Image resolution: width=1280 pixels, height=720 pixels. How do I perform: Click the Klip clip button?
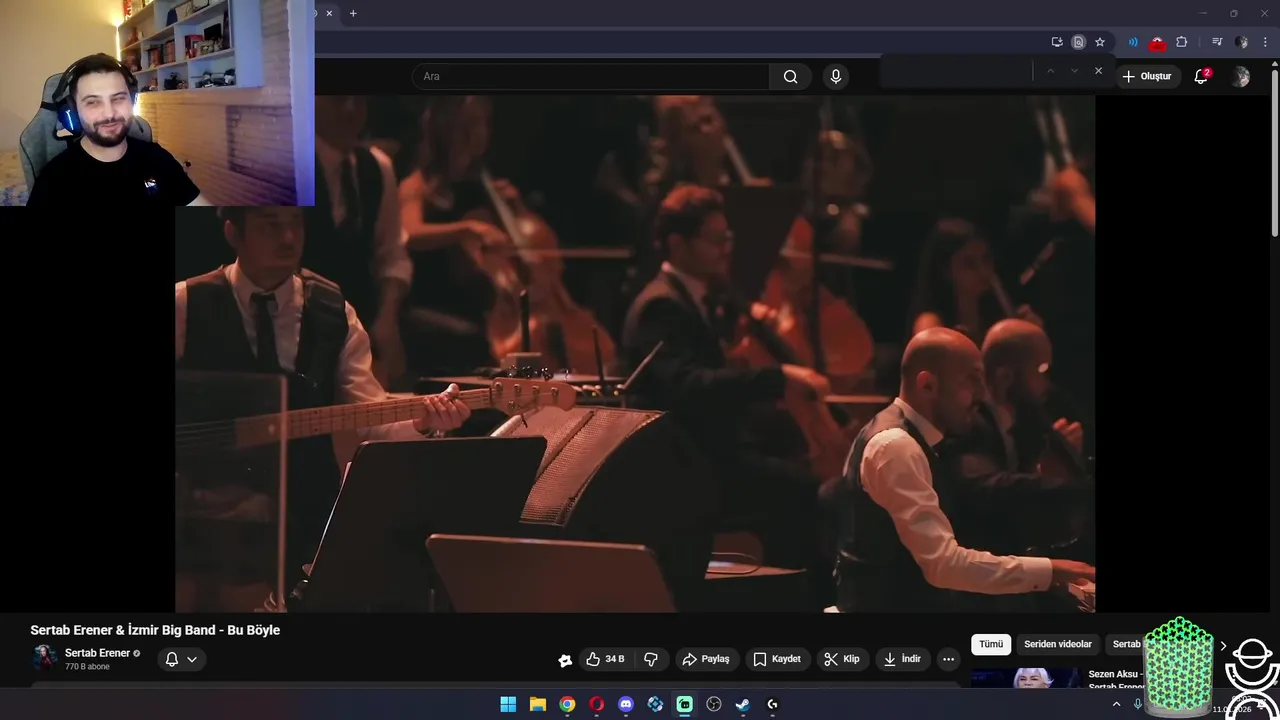point(842,659)
